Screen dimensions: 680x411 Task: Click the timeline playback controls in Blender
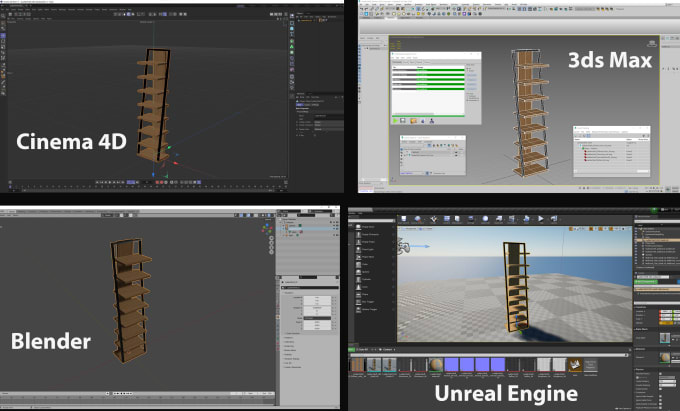(x=123, y=394)
